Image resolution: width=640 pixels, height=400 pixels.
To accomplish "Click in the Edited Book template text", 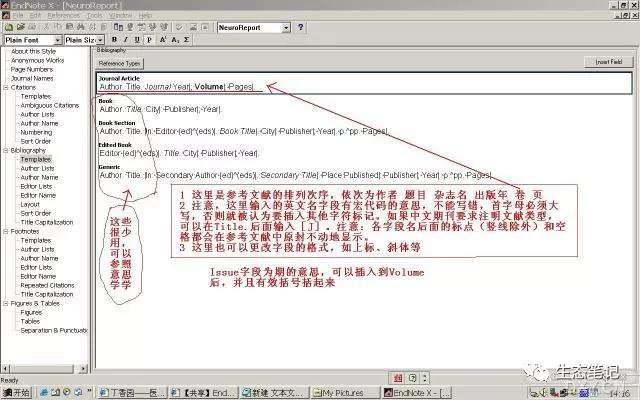I will [179, 153].
